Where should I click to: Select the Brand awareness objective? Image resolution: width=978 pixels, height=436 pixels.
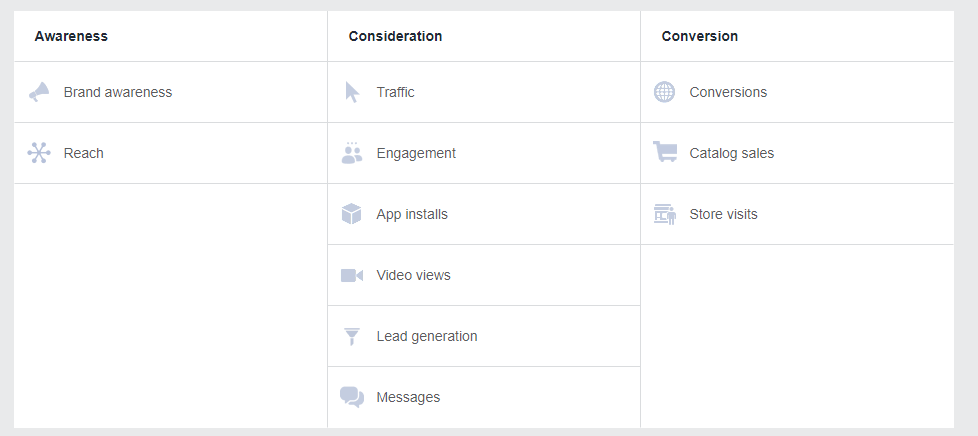[x=118, y=92]
